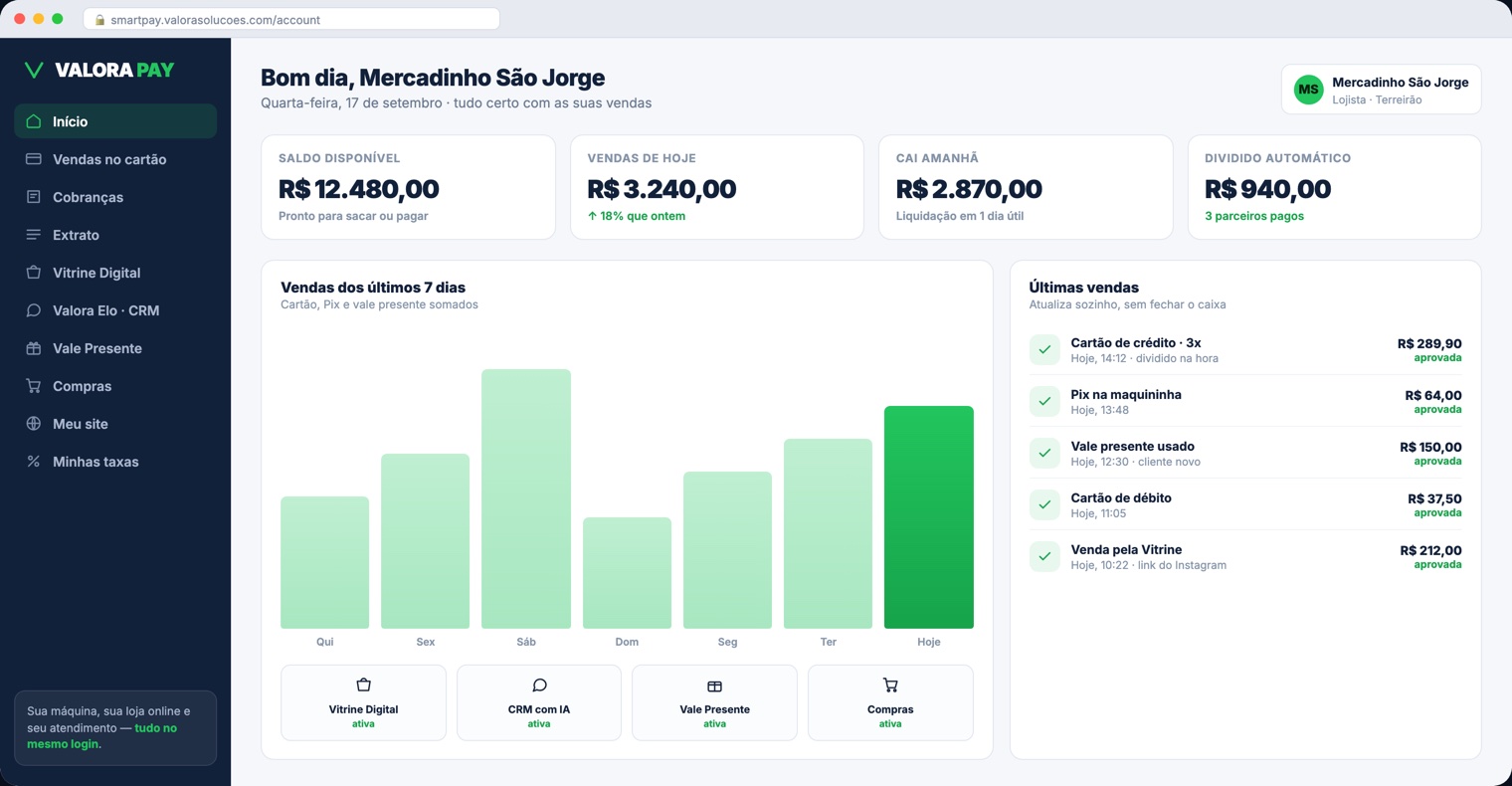Click check mark beside Cartão de débito
1512x786 pixels.
point(1044,504)
